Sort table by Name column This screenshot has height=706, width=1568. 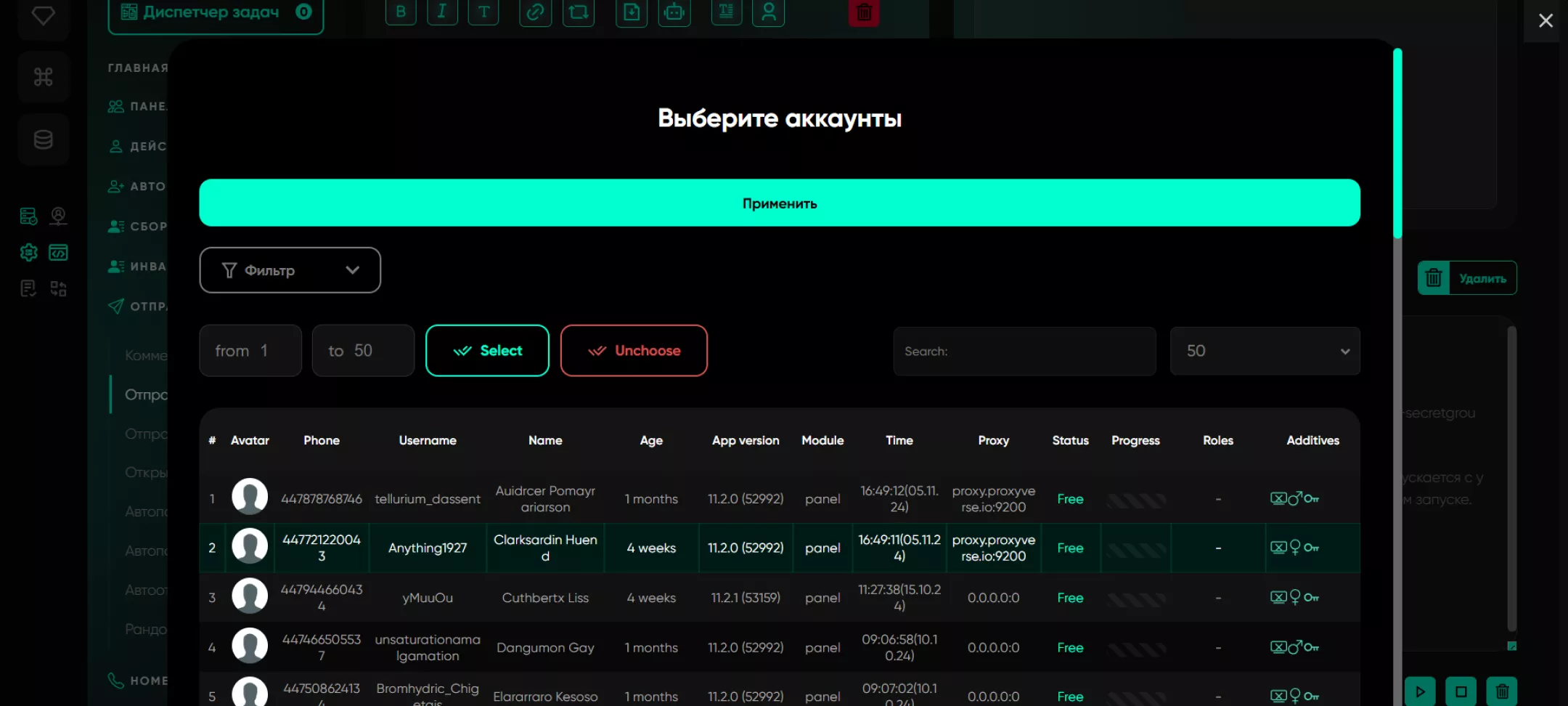click(545, 440)
